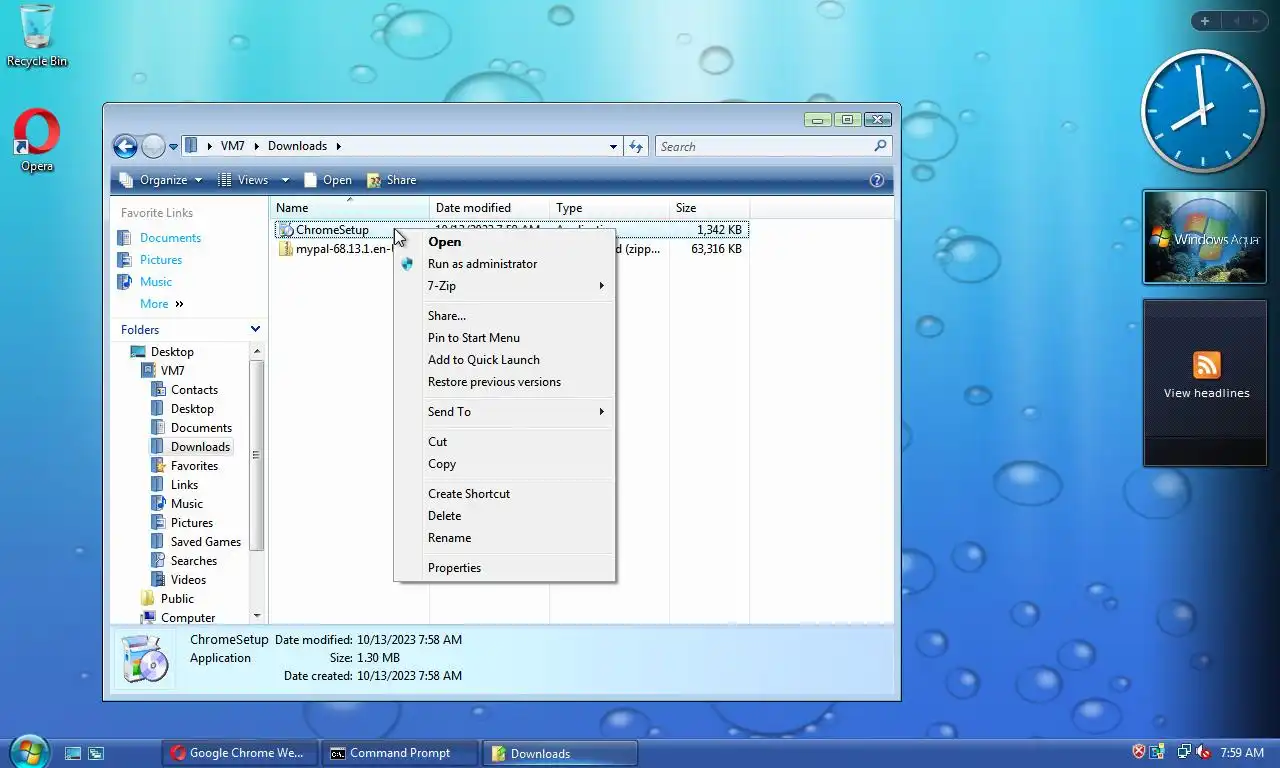Open Properties from context menu

tap(504, 568)
